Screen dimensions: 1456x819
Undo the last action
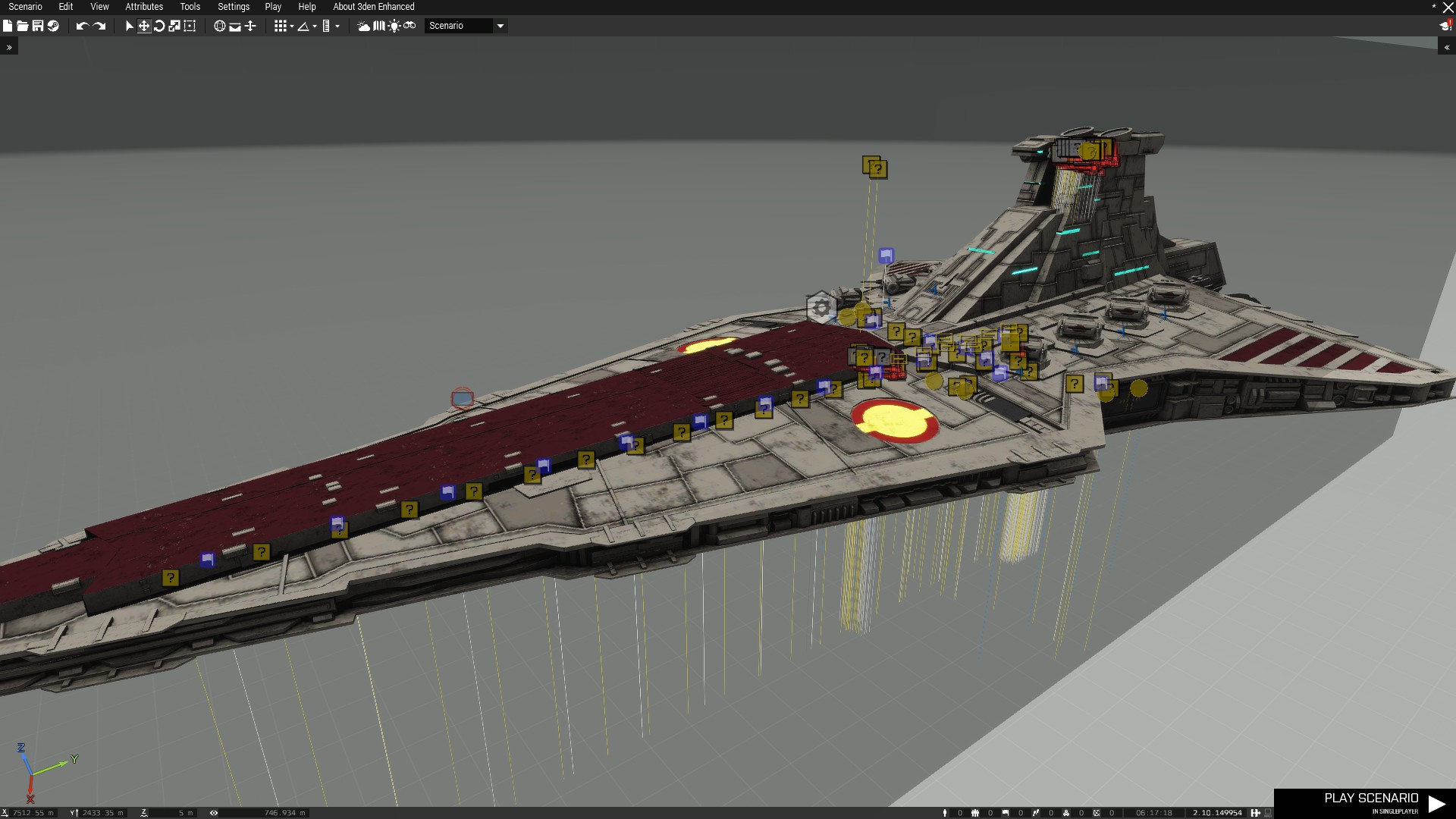[82, 26]
